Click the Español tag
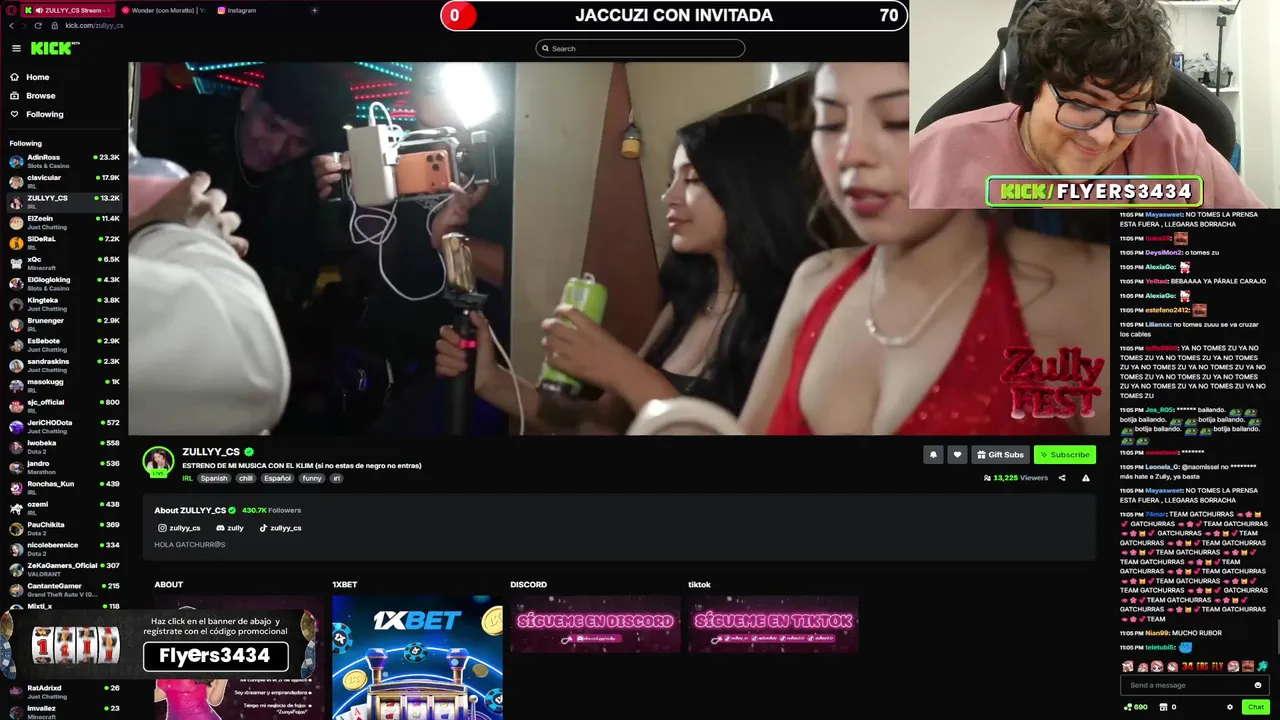Viewport: 1280px width, 720px height. (x=277, y=478)
